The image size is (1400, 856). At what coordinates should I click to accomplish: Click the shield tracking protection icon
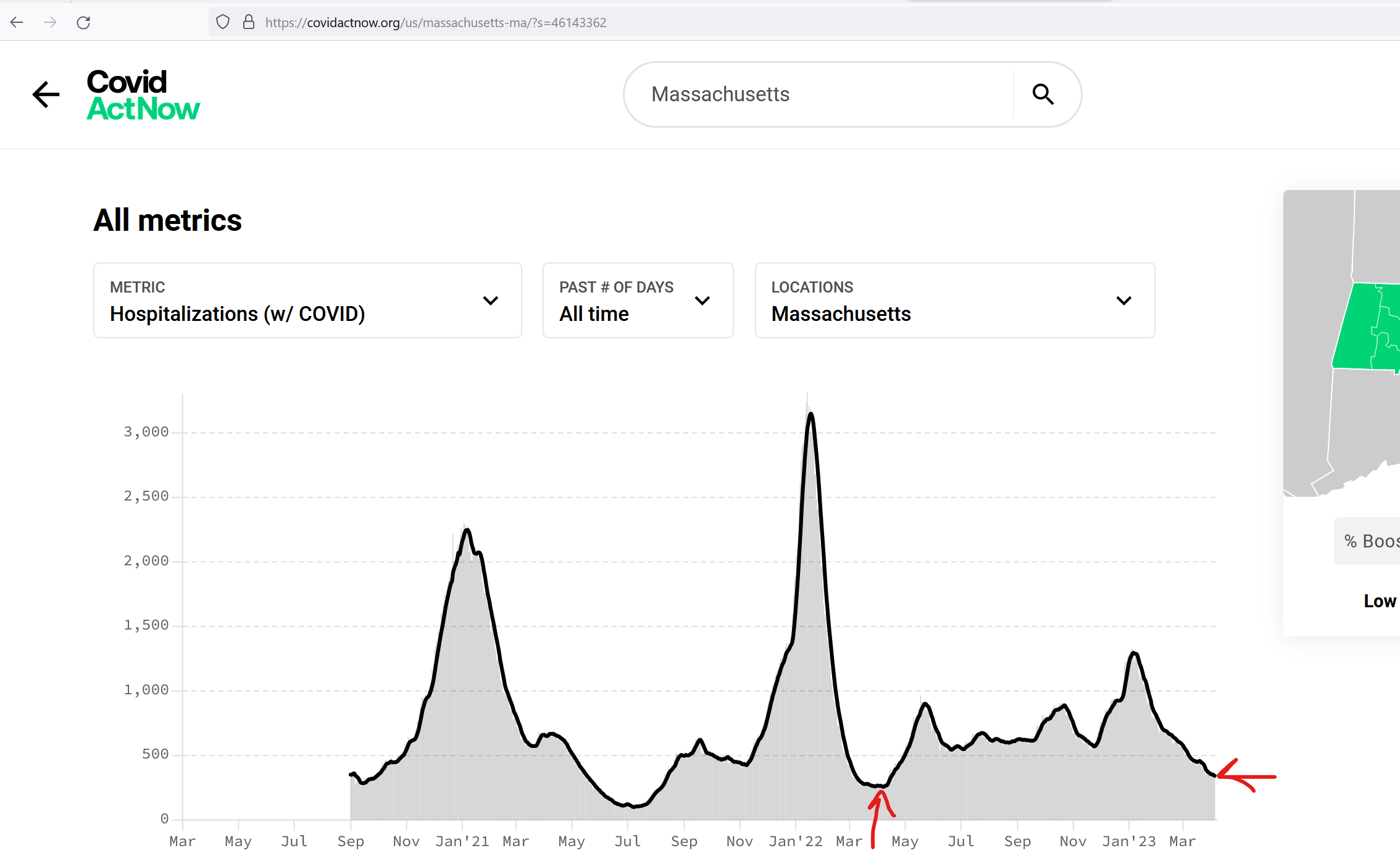tap(223, 23)
